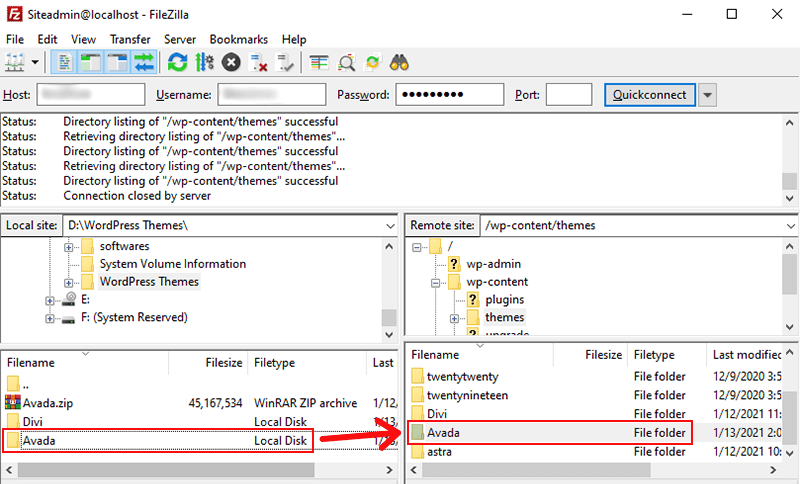Select Avada.zip in local file list
This screenshot has width=800, height=484.
point(48,403)
